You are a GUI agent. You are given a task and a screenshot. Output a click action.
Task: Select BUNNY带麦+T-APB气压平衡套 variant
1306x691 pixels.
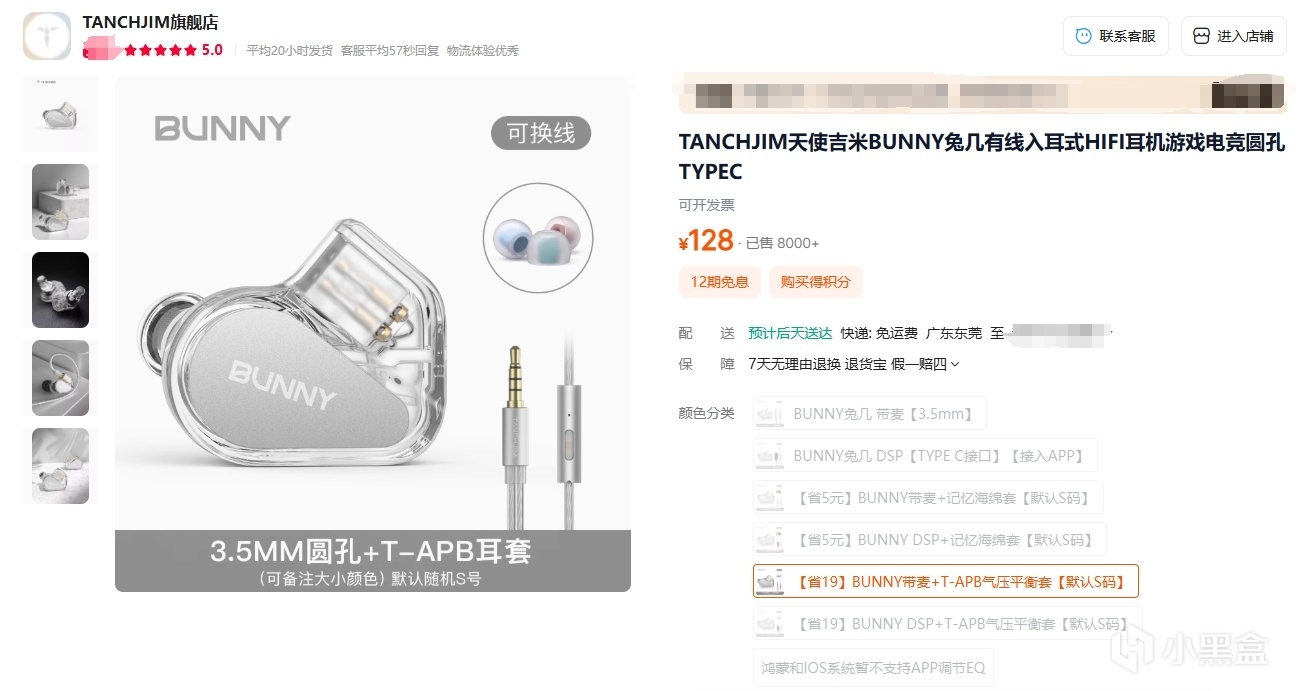tap(946, 581)
